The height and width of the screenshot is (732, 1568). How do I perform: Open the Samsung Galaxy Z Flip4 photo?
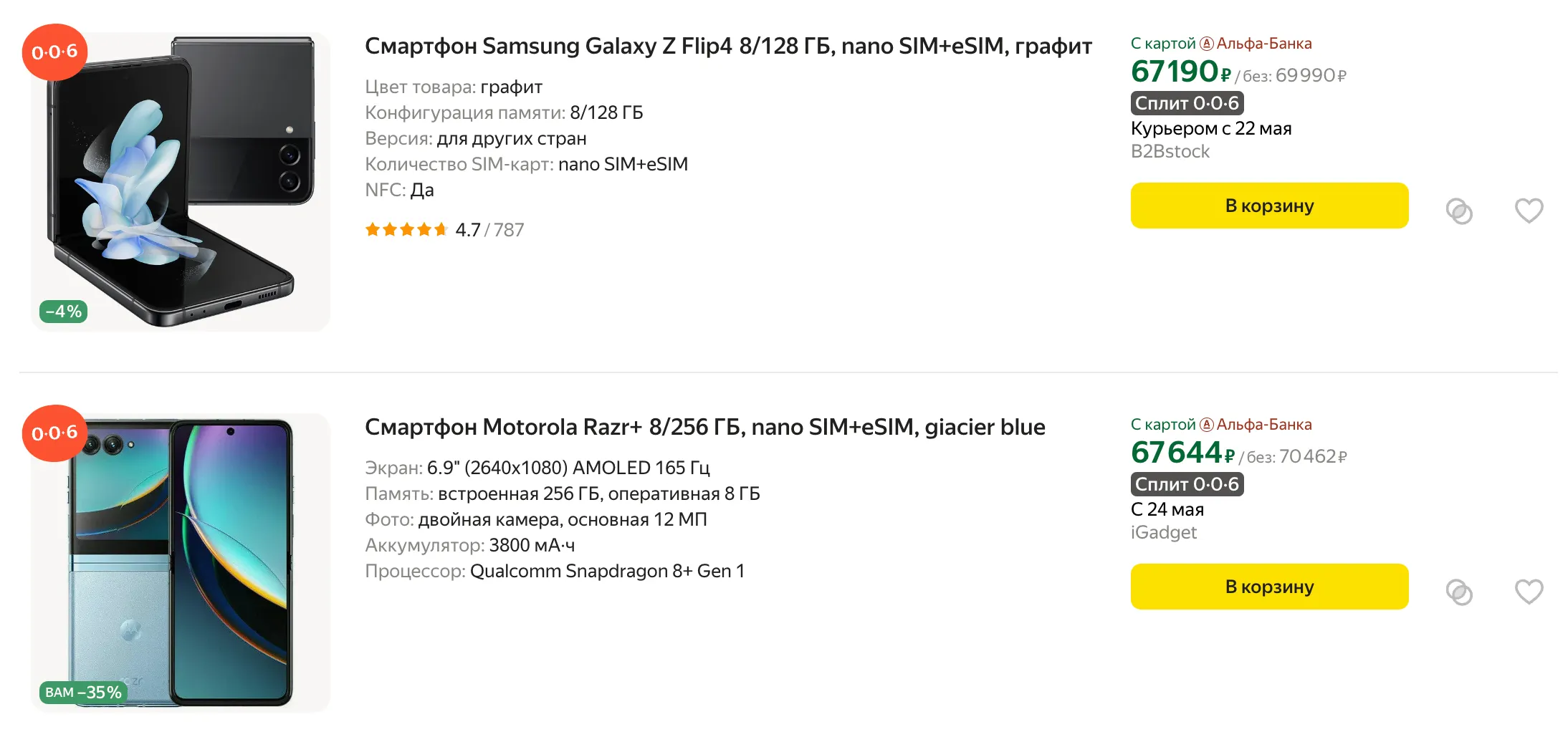tap(181, 182)
